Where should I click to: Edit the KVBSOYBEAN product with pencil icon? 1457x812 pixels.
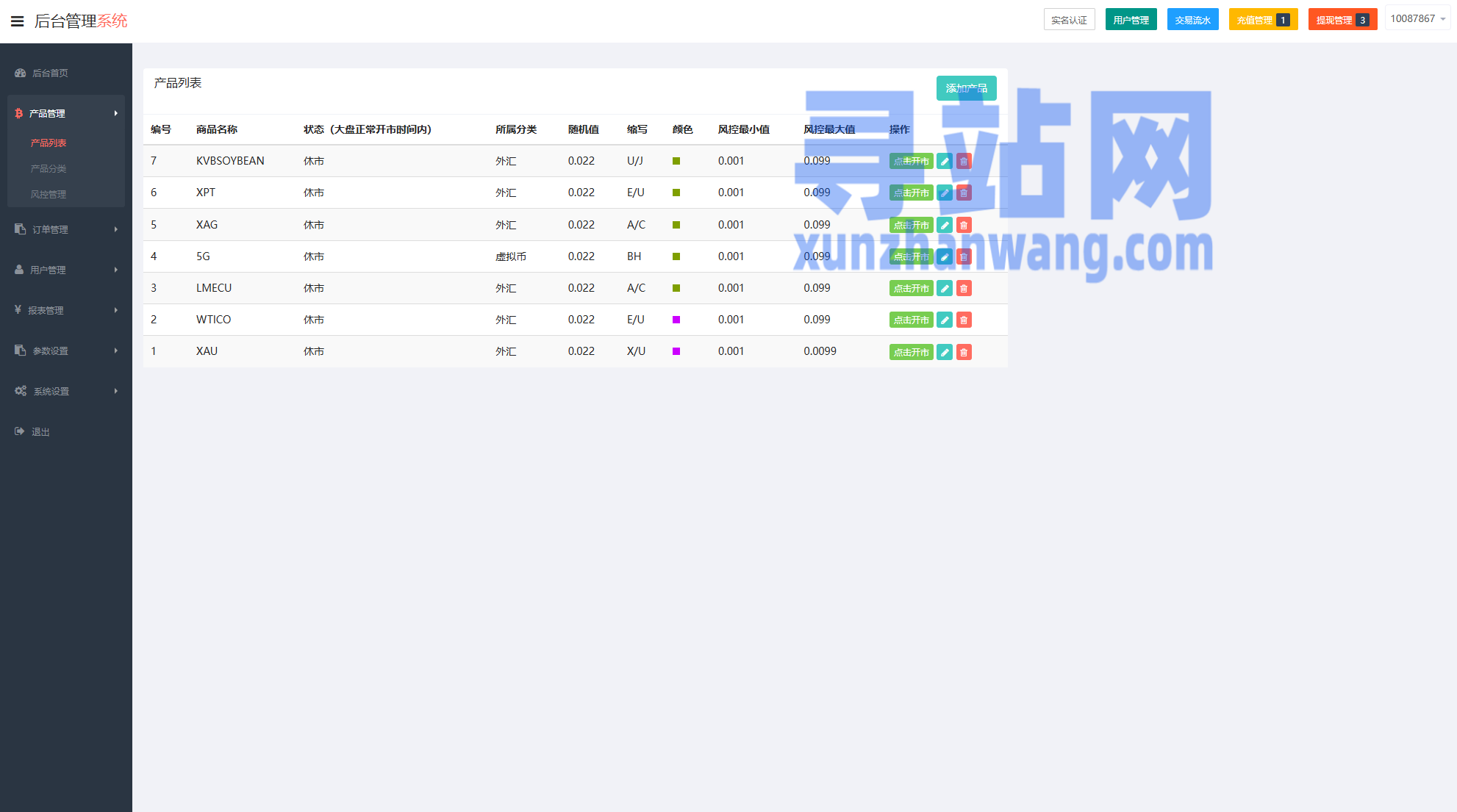click(945, 161)
